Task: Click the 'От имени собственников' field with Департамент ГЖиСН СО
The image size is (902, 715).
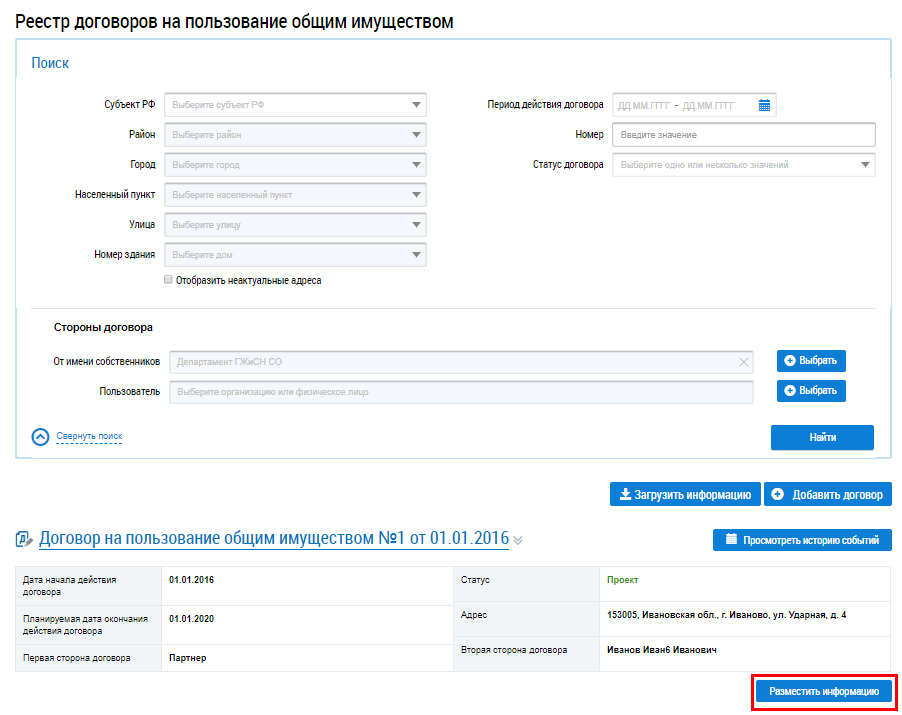Action: click(x=461, y=362)
